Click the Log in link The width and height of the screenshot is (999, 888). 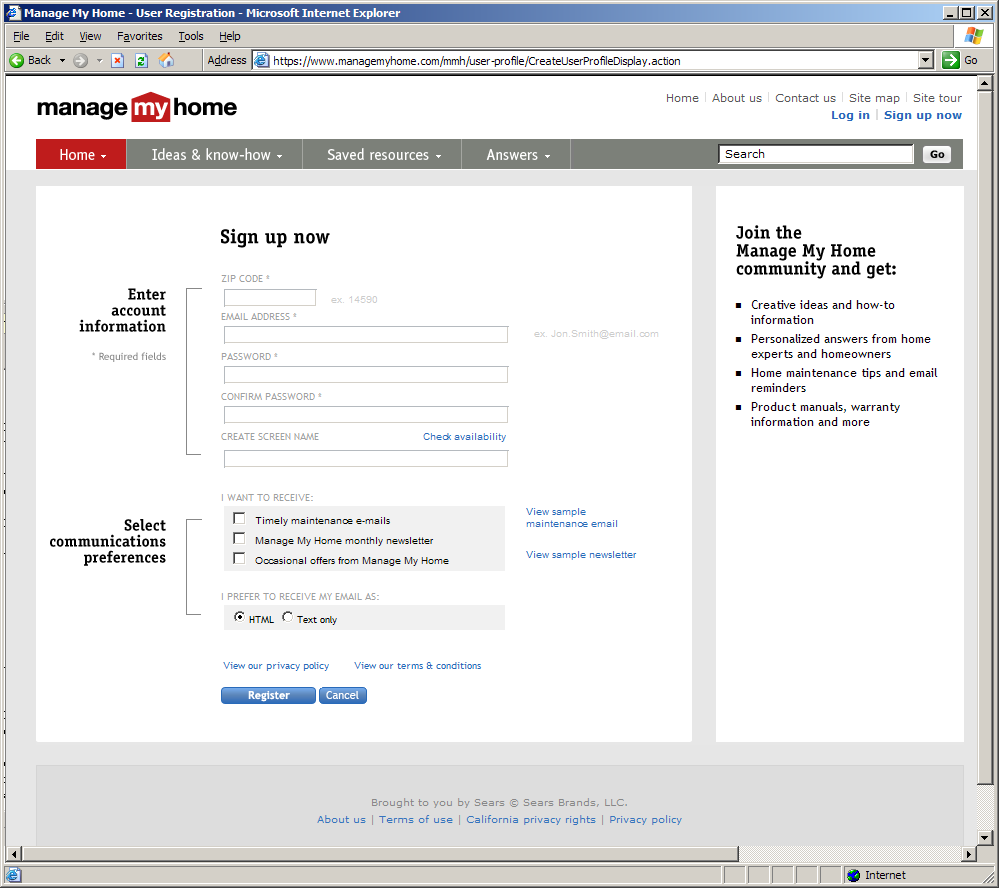click(850, 115)
